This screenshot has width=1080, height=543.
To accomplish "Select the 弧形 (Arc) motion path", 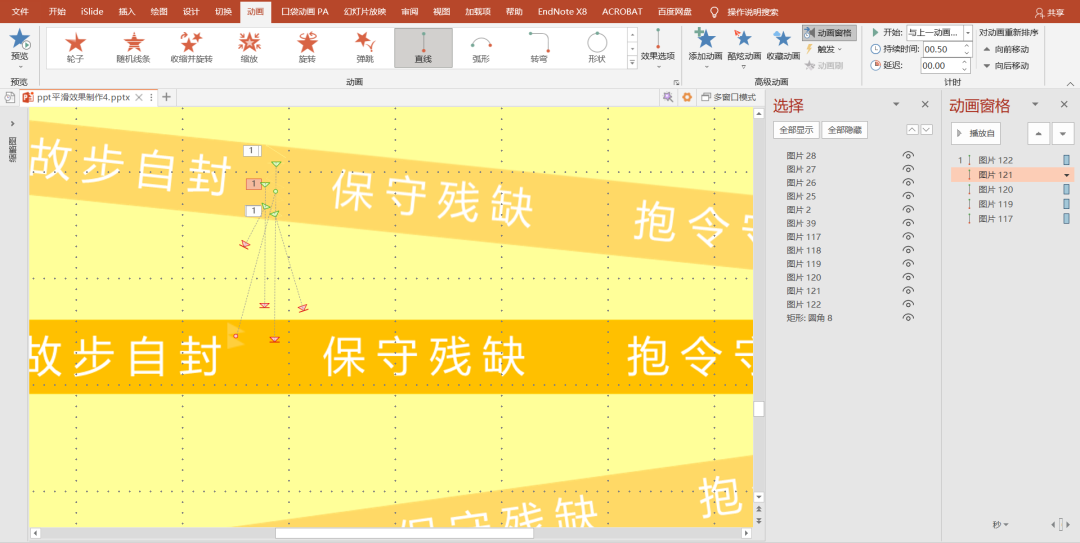I will click(x=481, y=48).
